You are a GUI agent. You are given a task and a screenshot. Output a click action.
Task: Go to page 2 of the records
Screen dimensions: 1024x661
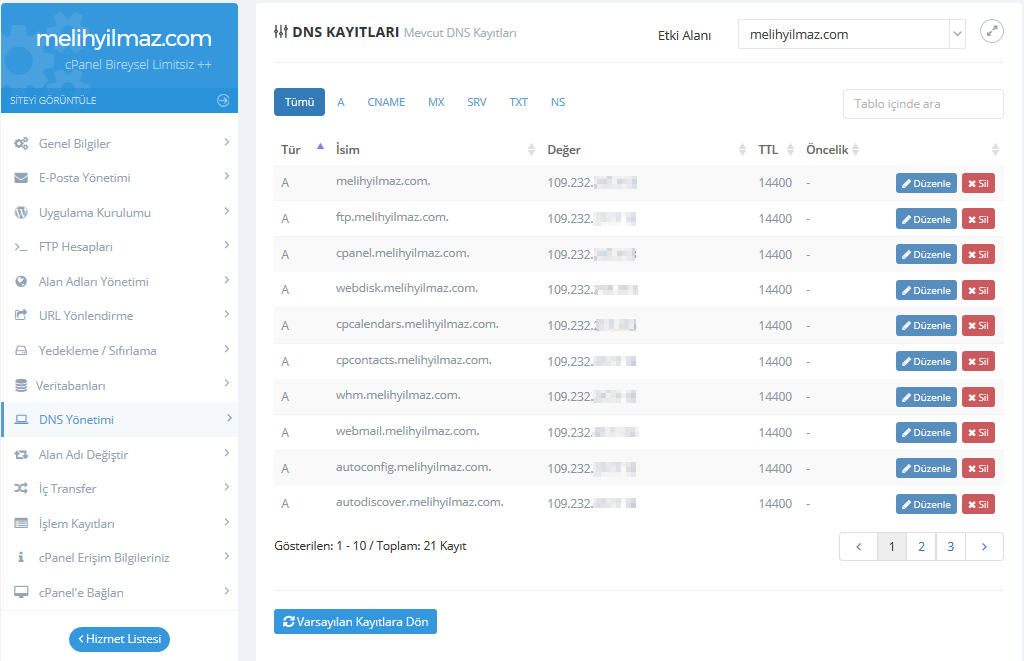[921, 547]
